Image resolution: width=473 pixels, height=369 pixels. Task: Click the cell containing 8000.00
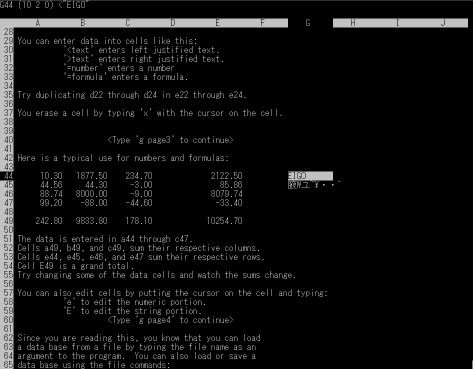pyautogui.click(x=92, y=194)
